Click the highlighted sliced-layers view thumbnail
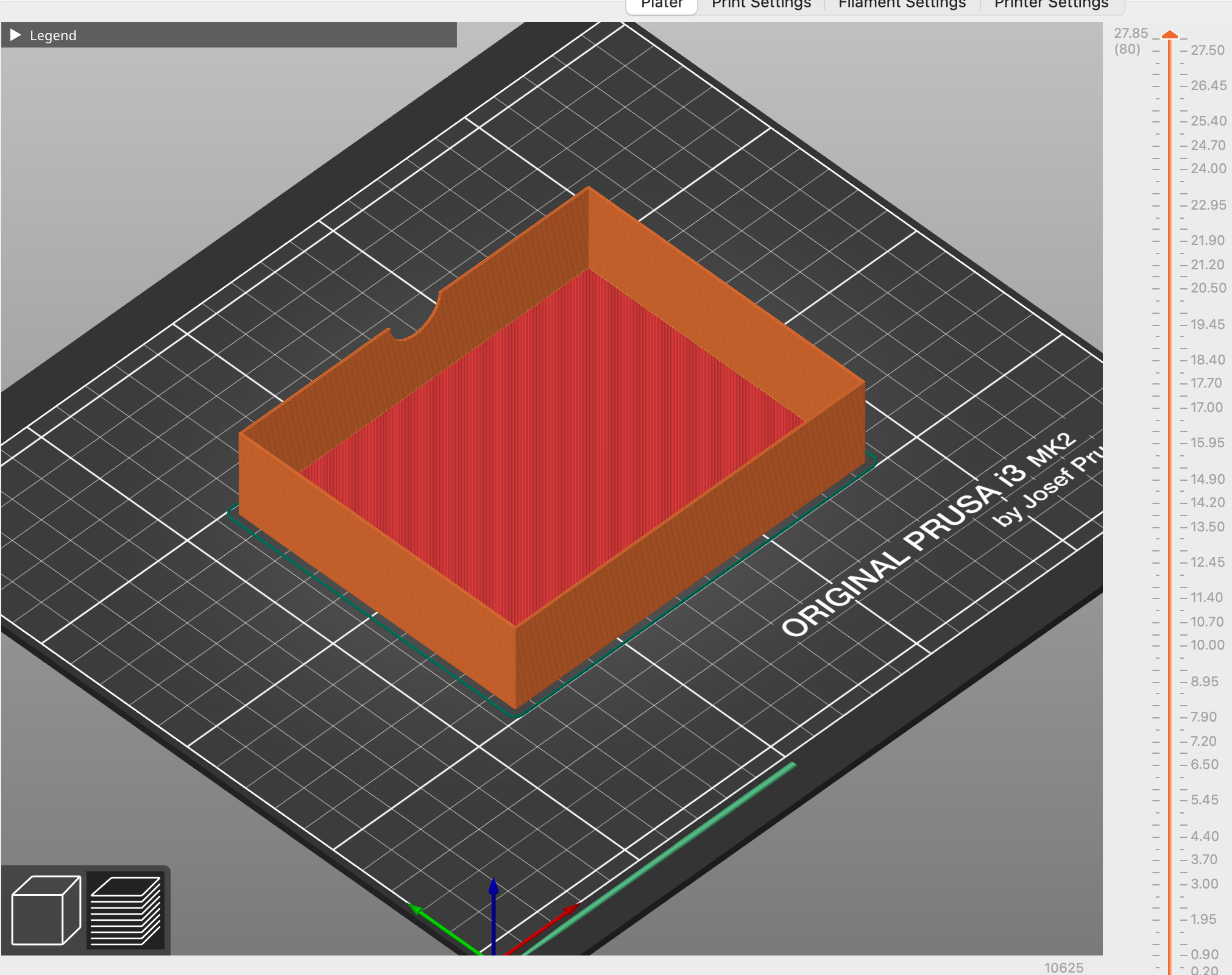 125,911
